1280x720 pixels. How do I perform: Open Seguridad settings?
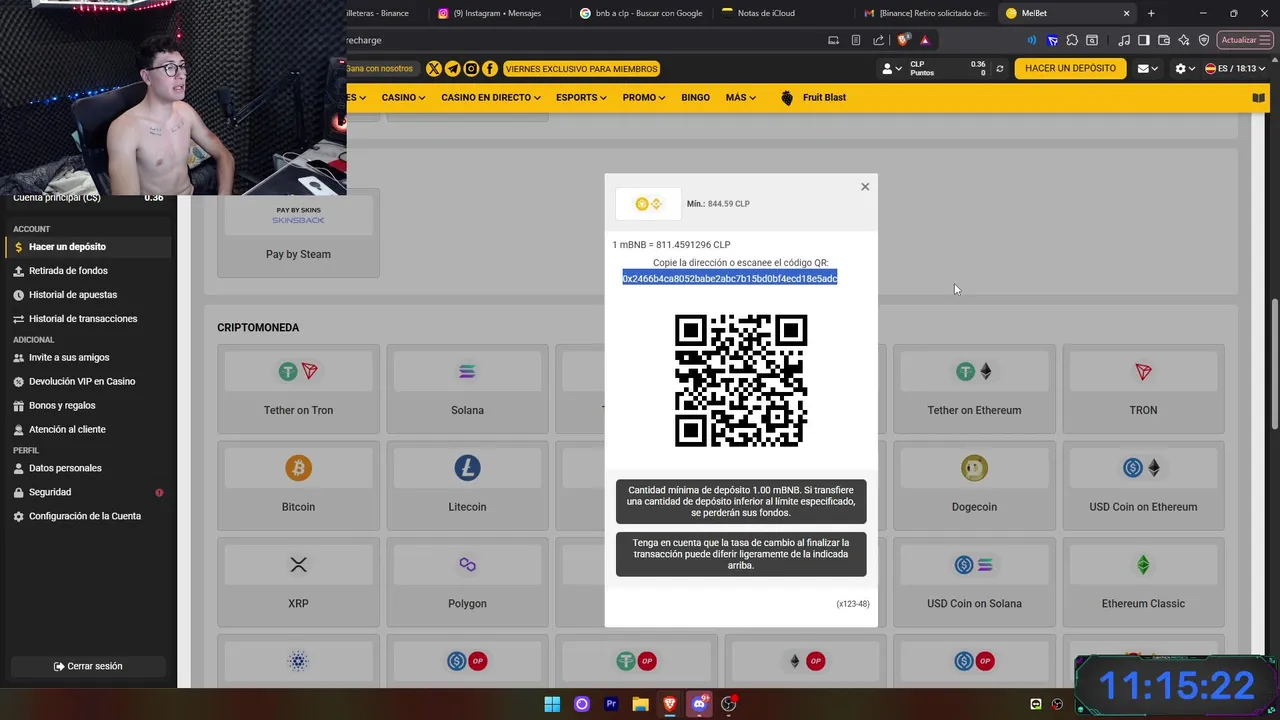pos(88,492)
